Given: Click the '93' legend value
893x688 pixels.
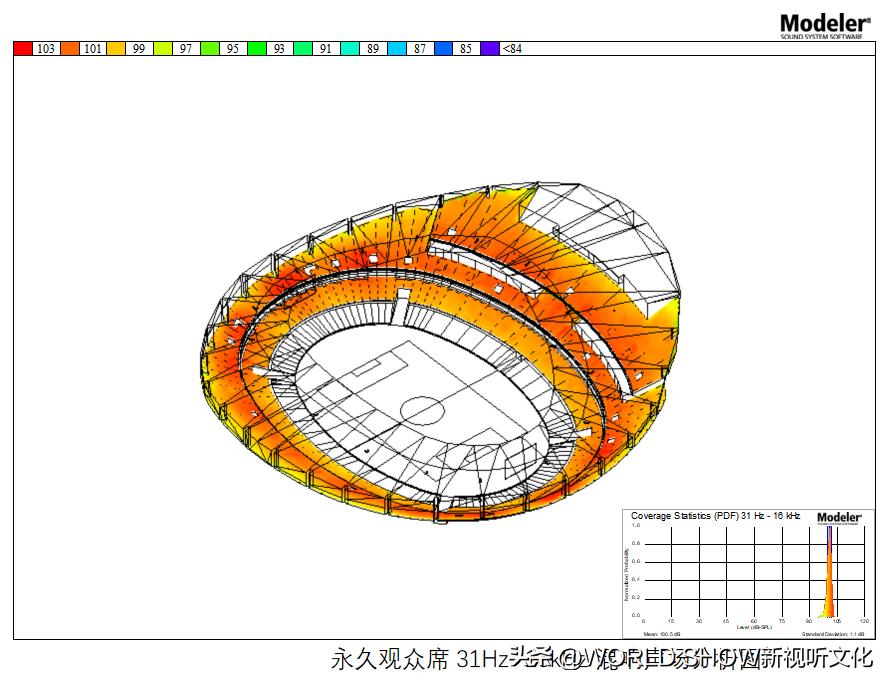Looking at the screenshot, I should 279,49.
